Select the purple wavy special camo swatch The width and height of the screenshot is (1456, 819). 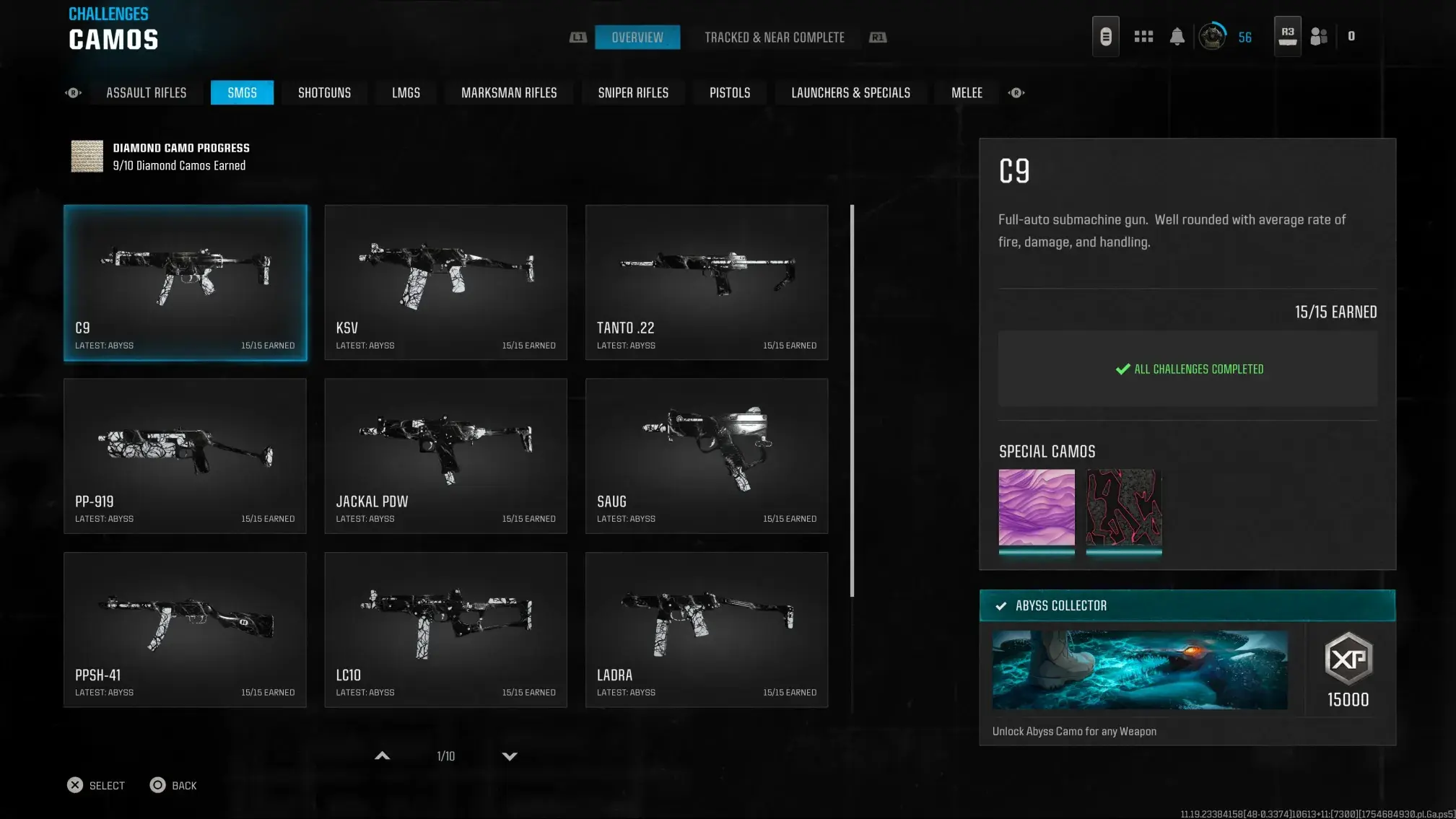[x=1036, y=507]
